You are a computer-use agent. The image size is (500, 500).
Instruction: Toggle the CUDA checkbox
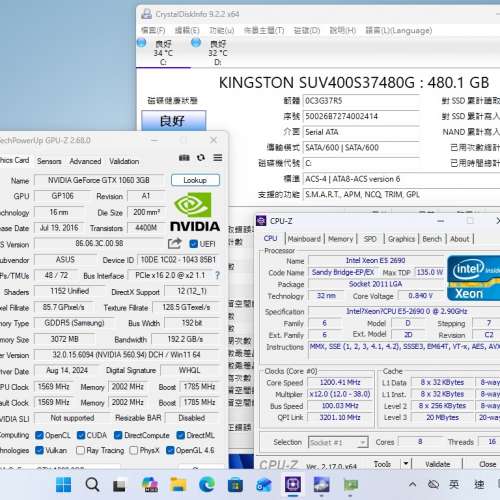(x=81, y=435)
